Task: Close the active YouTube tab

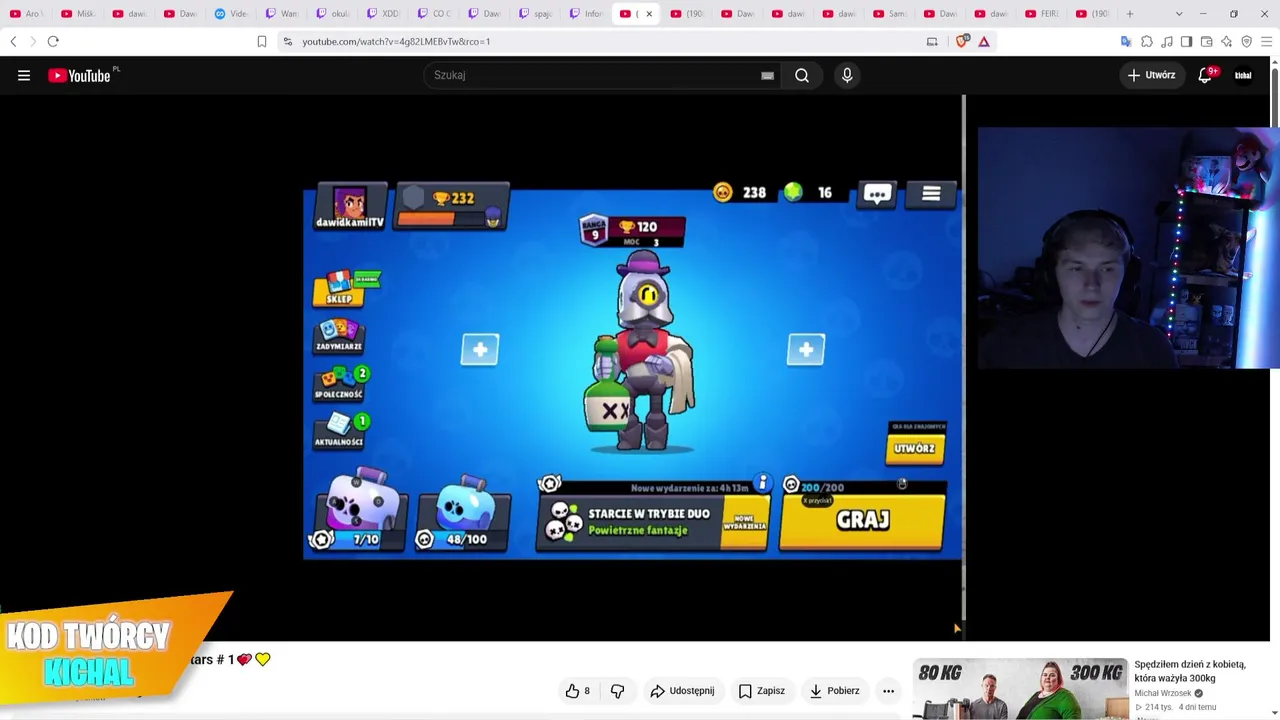Action: pos(649,14)
